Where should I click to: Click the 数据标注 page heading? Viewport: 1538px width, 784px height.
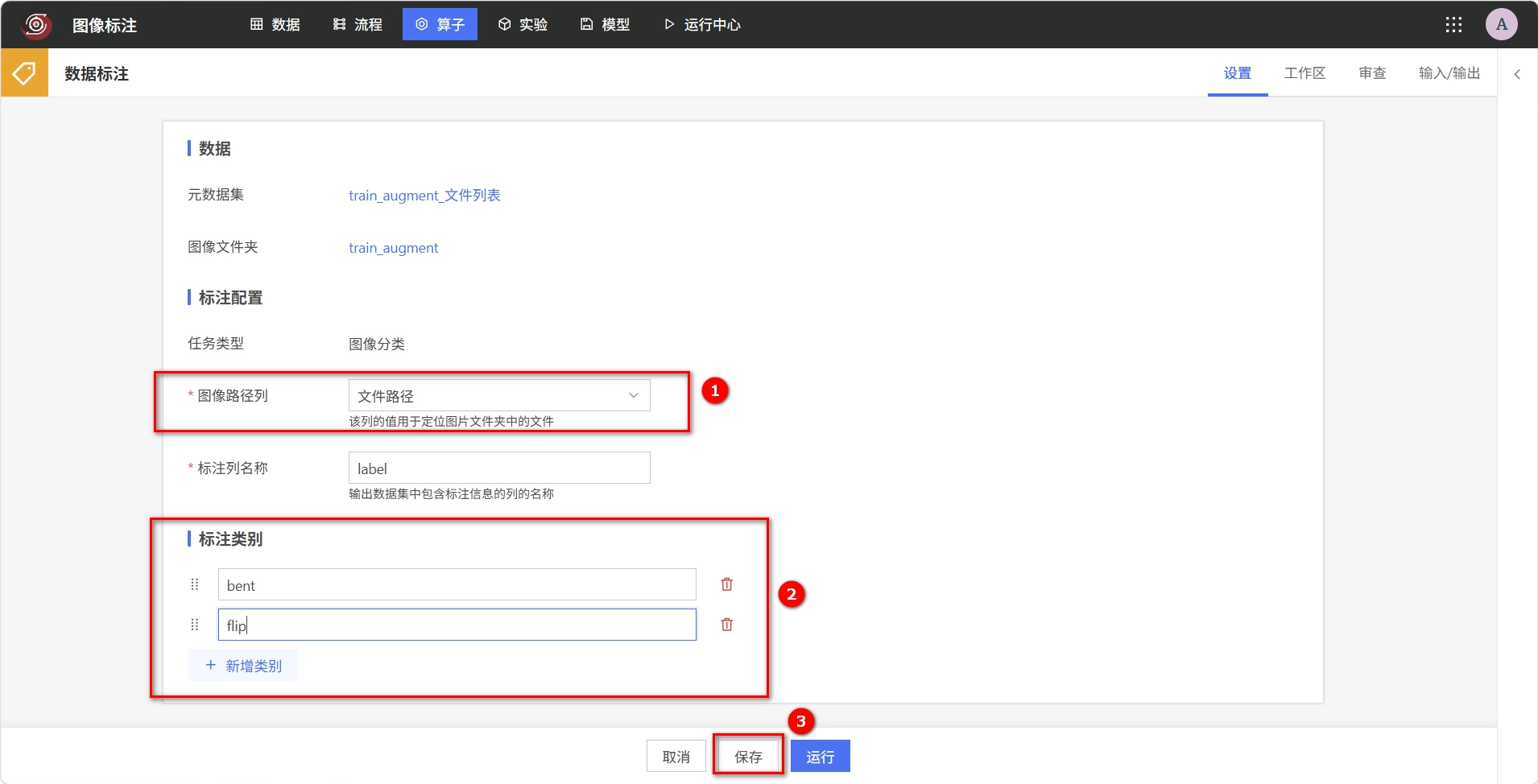point(97,74)
